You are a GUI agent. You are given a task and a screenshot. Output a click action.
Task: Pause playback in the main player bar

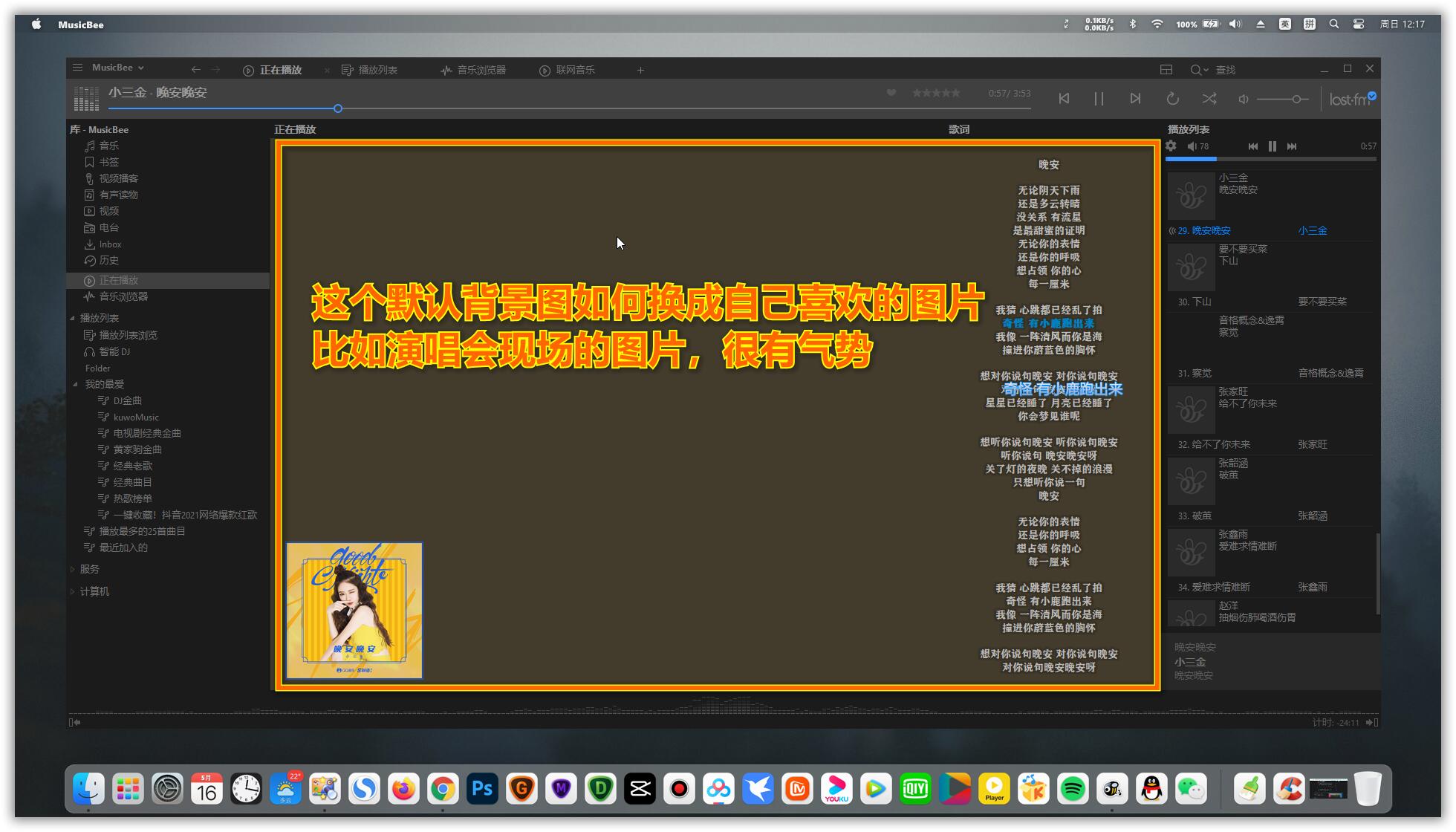click(1099, 99)
